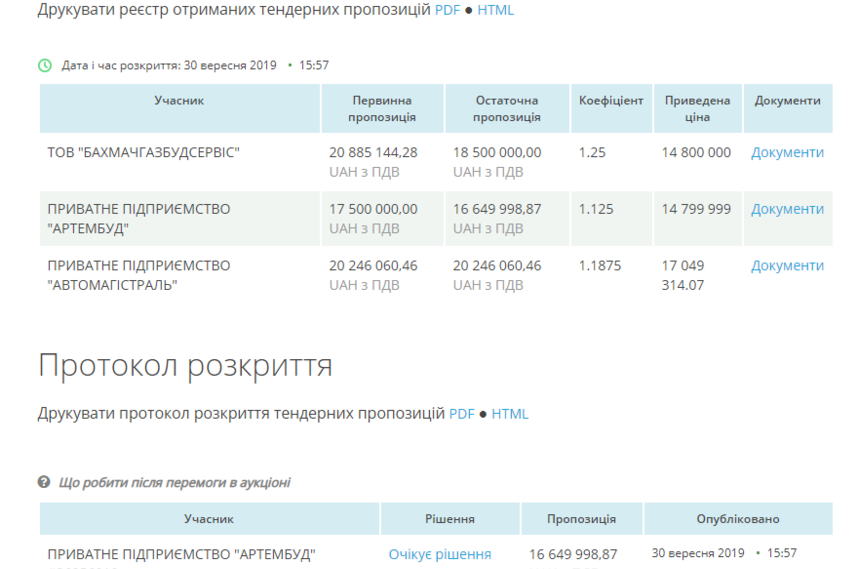Click the 'Рішення' column header
Viewport: 859px width, 569px height.
(x=450, y=519)
